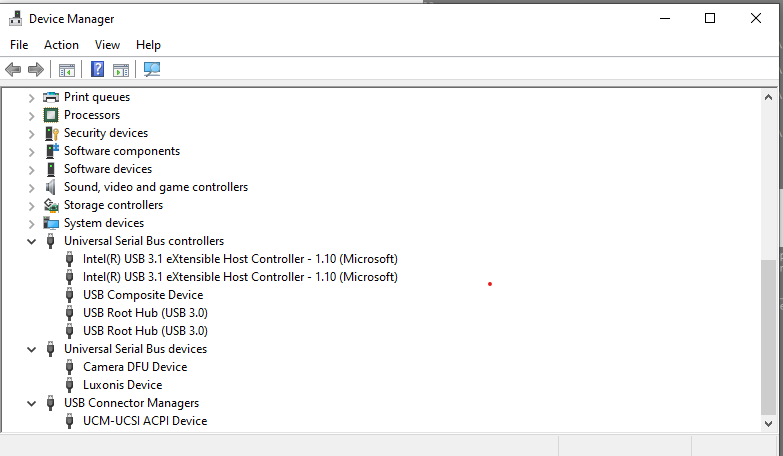
Task: Expand Sound, video and game controllers
Action: tap(31, 187)
